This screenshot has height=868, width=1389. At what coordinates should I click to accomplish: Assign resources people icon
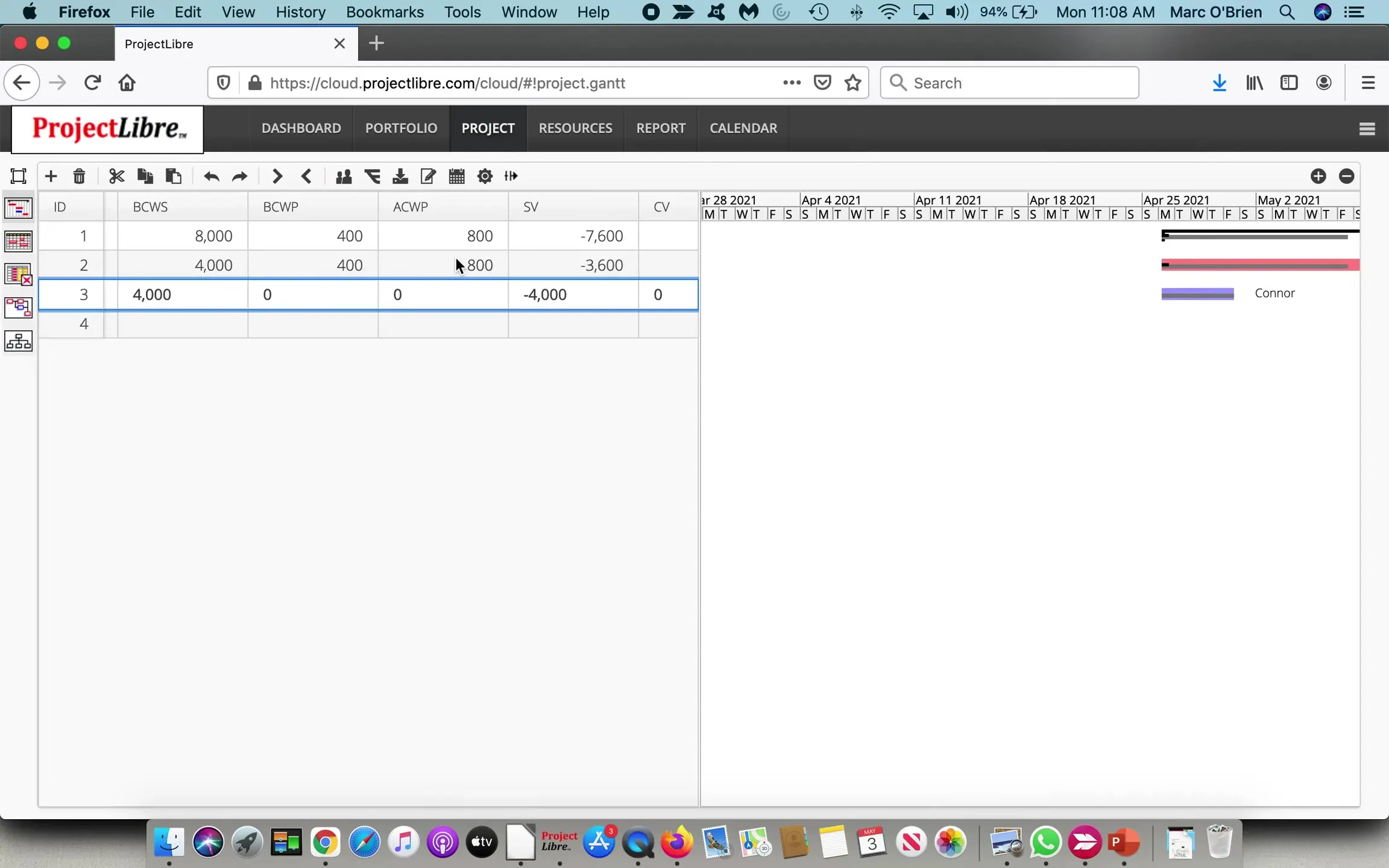[x=344, y=176]
